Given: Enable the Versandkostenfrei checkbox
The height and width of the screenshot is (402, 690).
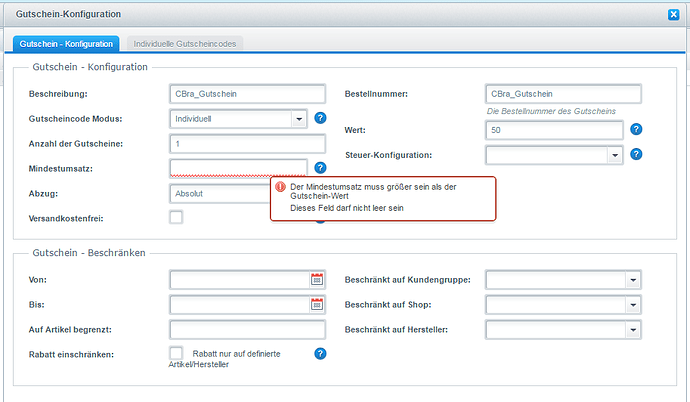Looking at the screenshot, I should coord(176,217).
